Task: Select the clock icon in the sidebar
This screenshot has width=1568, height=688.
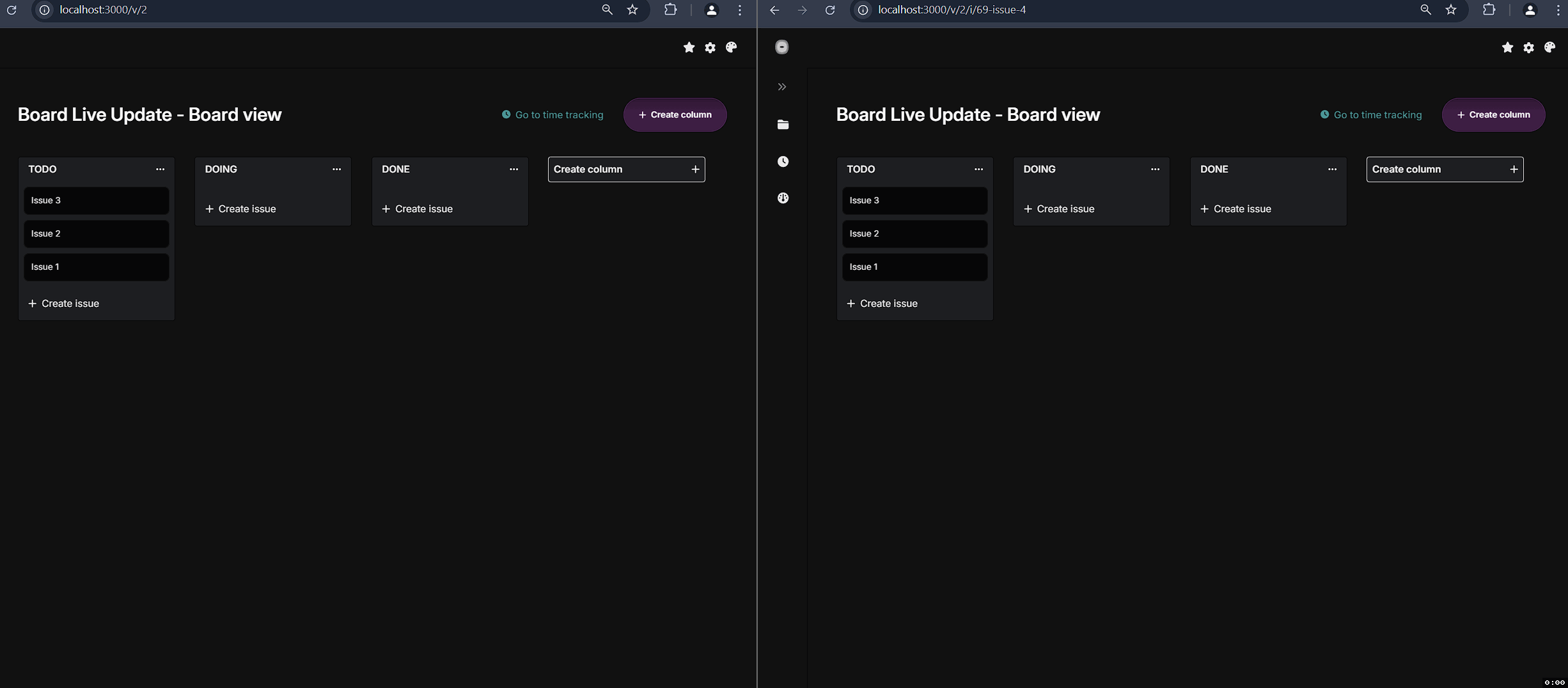Action: point(783,161)
